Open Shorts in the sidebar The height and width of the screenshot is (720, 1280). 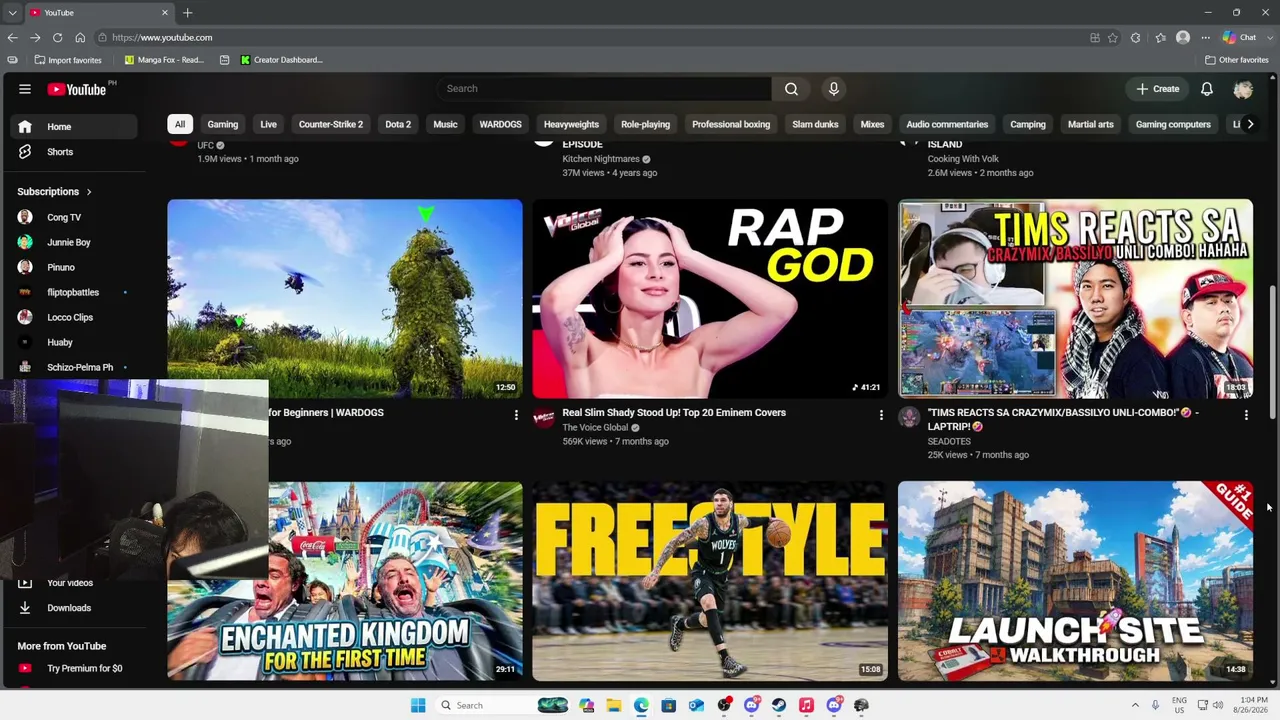74,152
